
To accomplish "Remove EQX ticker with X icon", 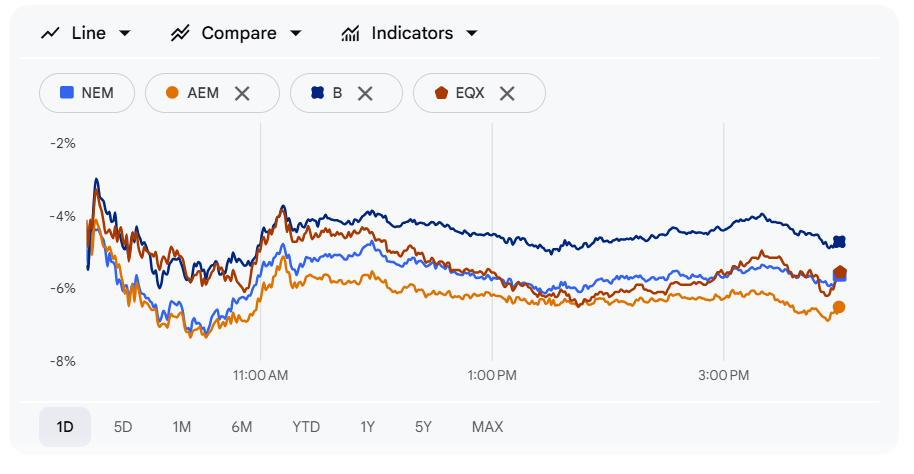I will coord(507,93).
